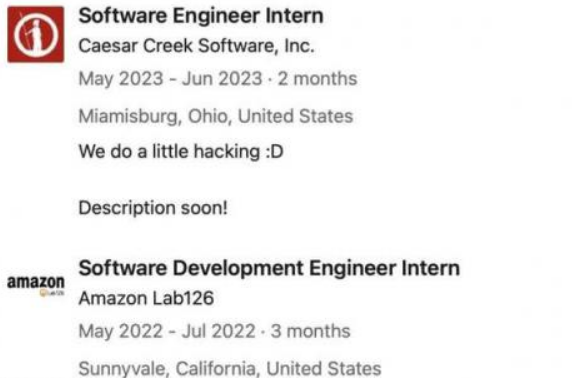Select the May 2023 - Jun 2023 date range
Viewport: 575px width, 378px height.
point(171,78)
